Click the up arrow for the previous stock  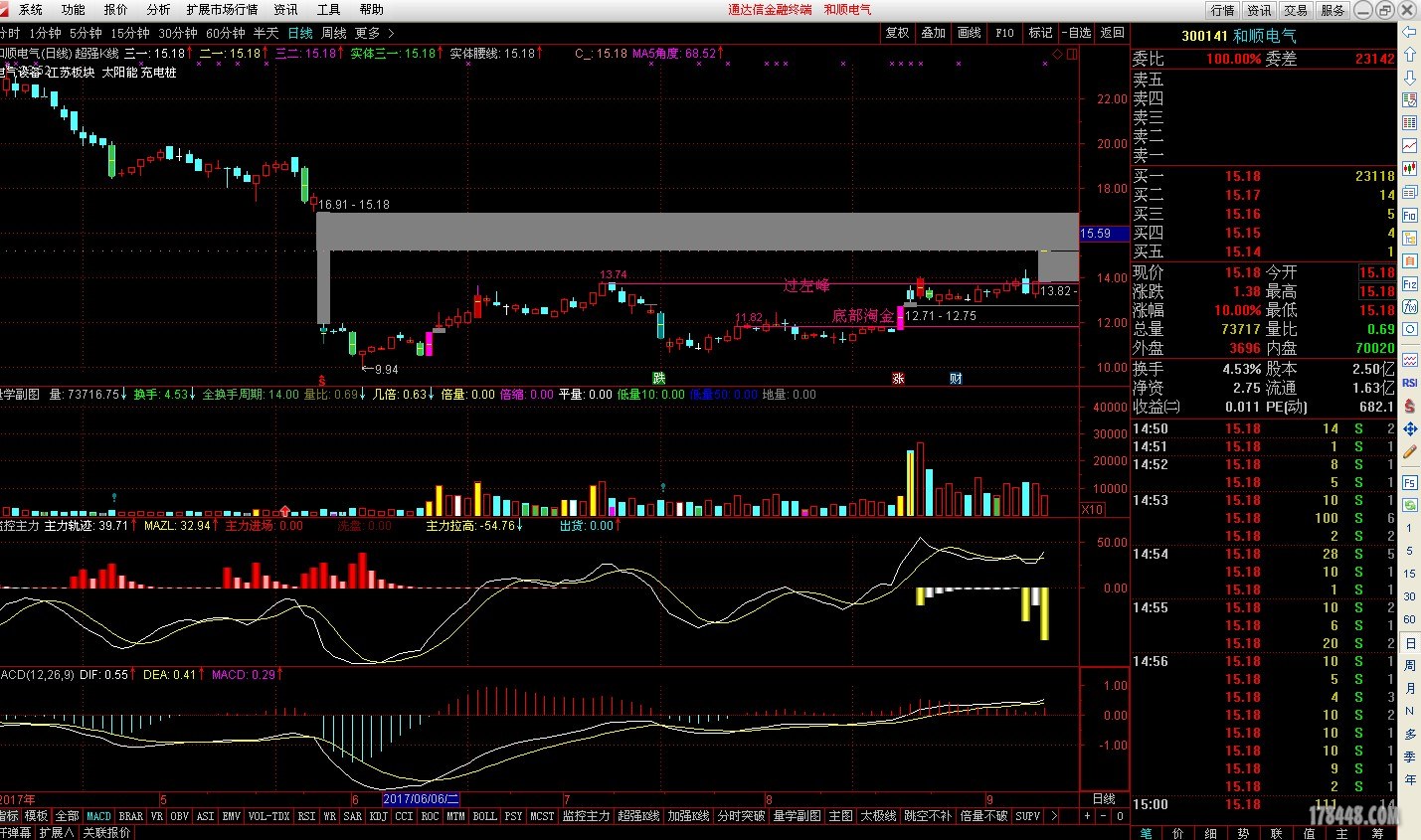1409,55
